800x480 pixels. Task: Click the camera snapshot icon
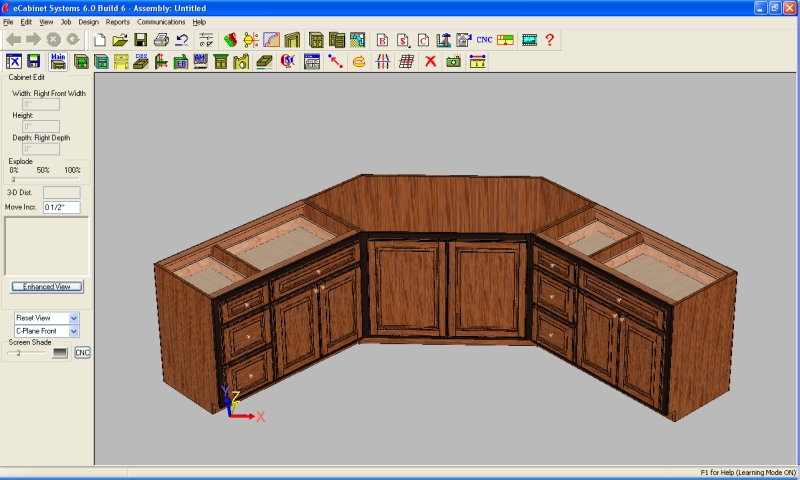[x=453, y=62]
